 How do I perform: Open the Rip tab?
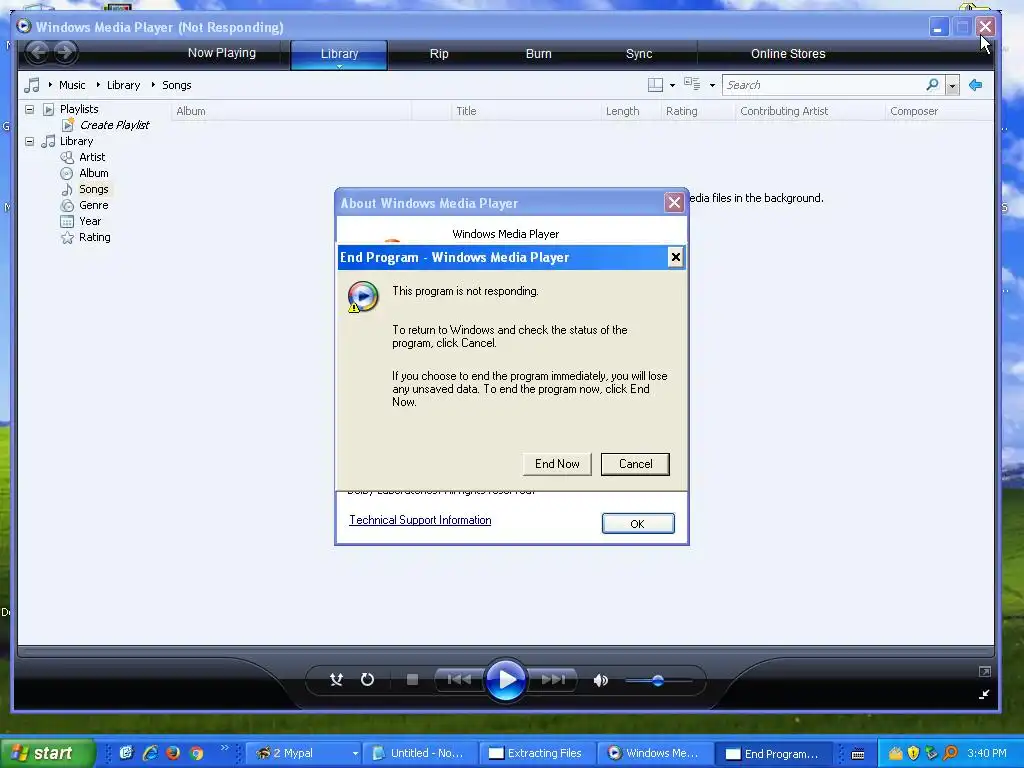pyautogui.click(x=439, y=54)
